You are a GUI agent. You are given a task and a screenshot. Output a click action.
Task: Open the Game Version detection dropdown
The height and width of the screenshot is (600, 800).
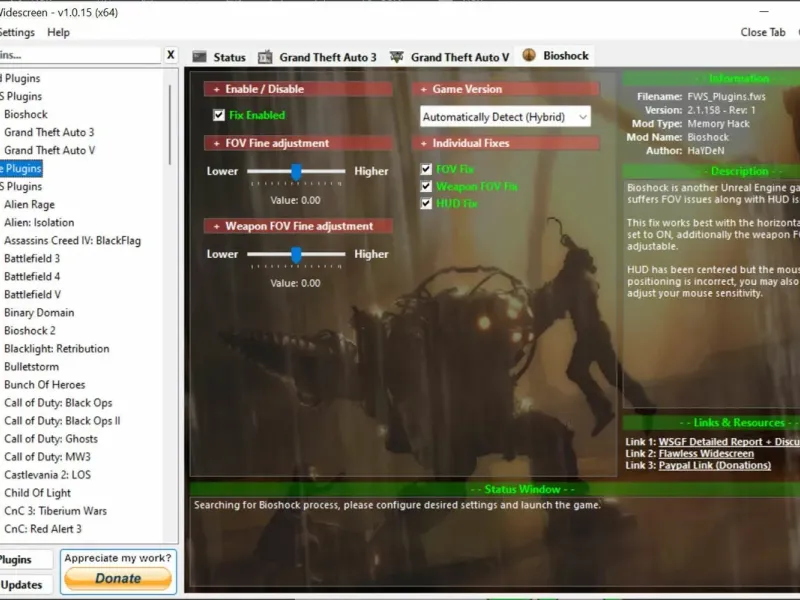[x=505, y=117]
